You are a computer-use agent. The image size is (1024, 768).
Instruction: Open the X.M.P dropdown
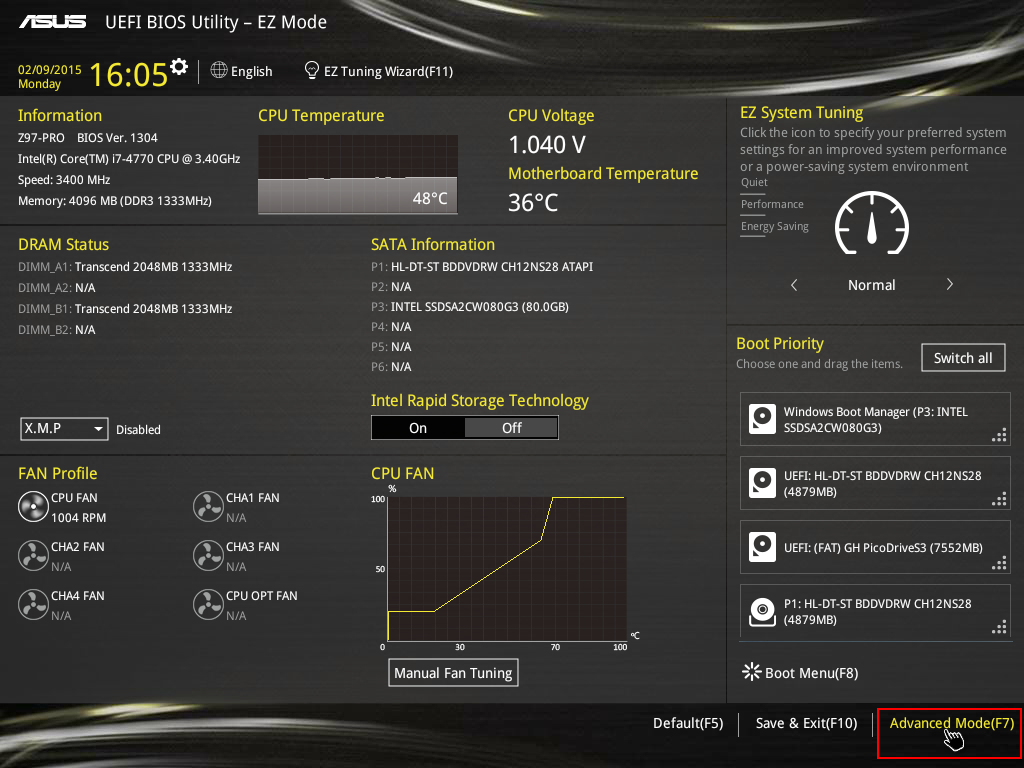coord(64,429)
